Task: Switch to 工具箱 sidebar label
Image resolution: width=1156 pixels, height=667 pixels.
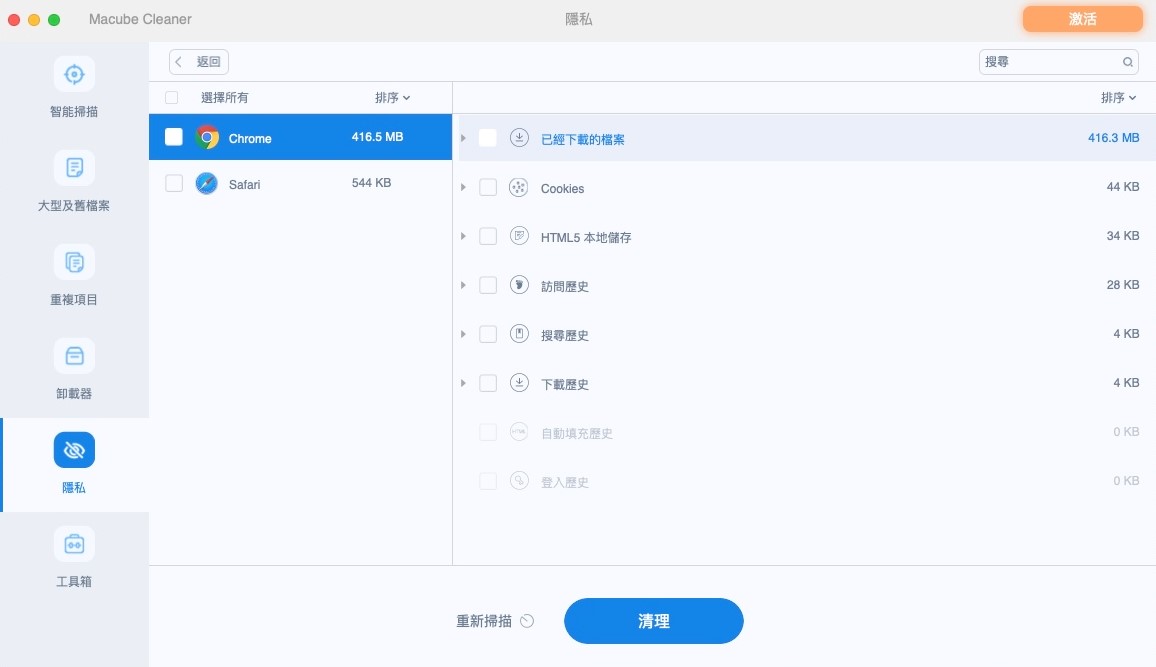Action: 74,582
